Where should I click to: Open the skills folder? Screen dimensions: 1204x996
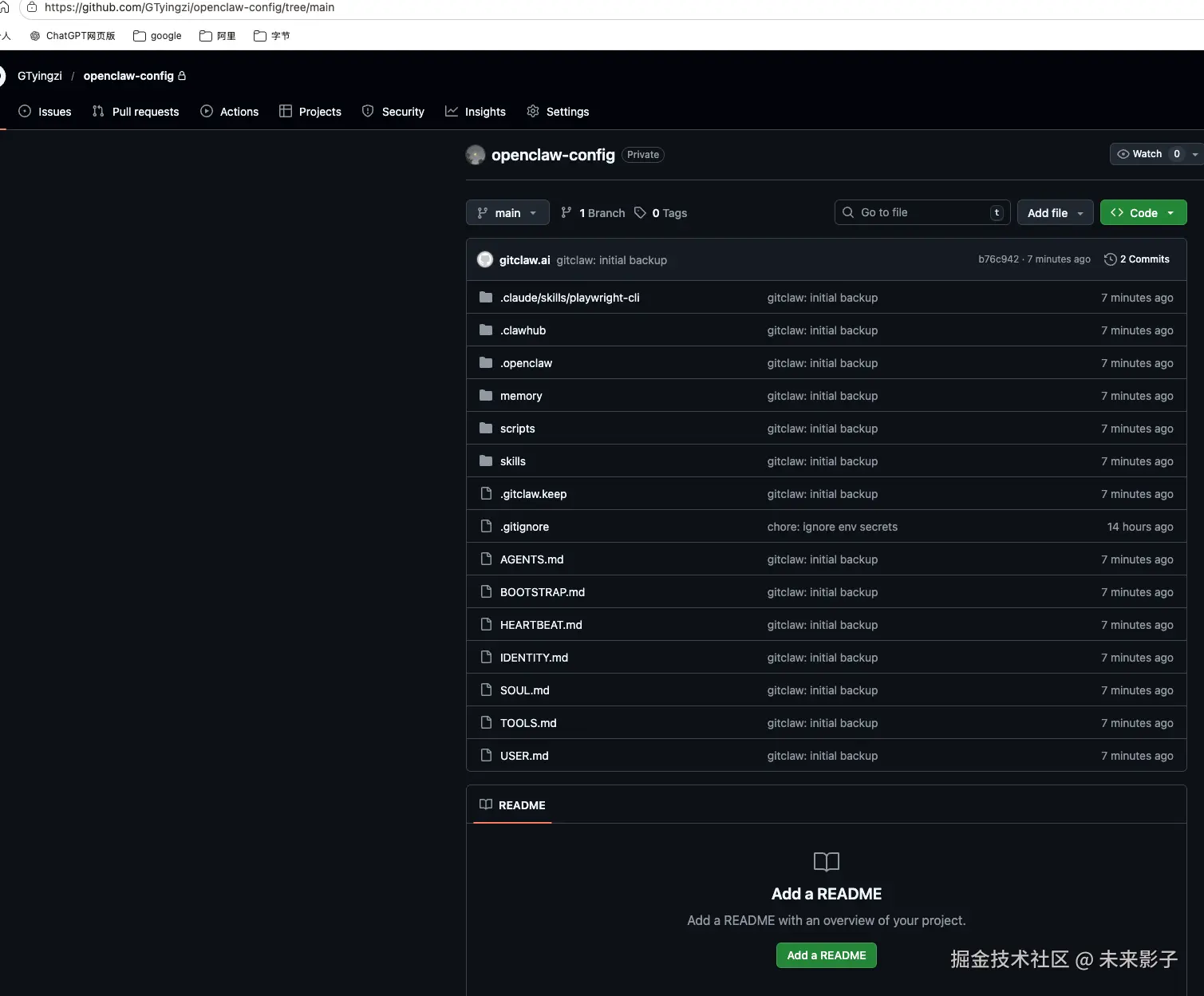pyautogui.click(x=513, y=461)
